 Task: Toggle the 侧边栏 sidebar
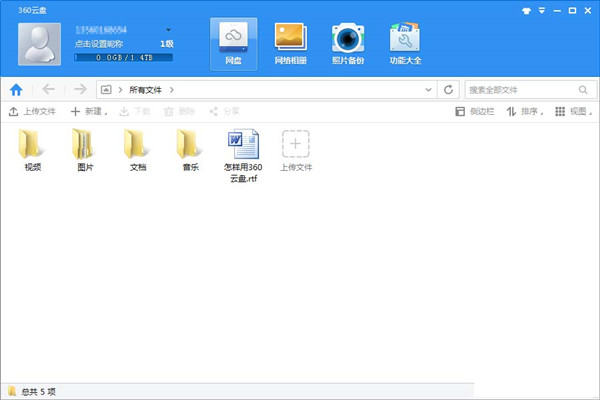point(475,111)
